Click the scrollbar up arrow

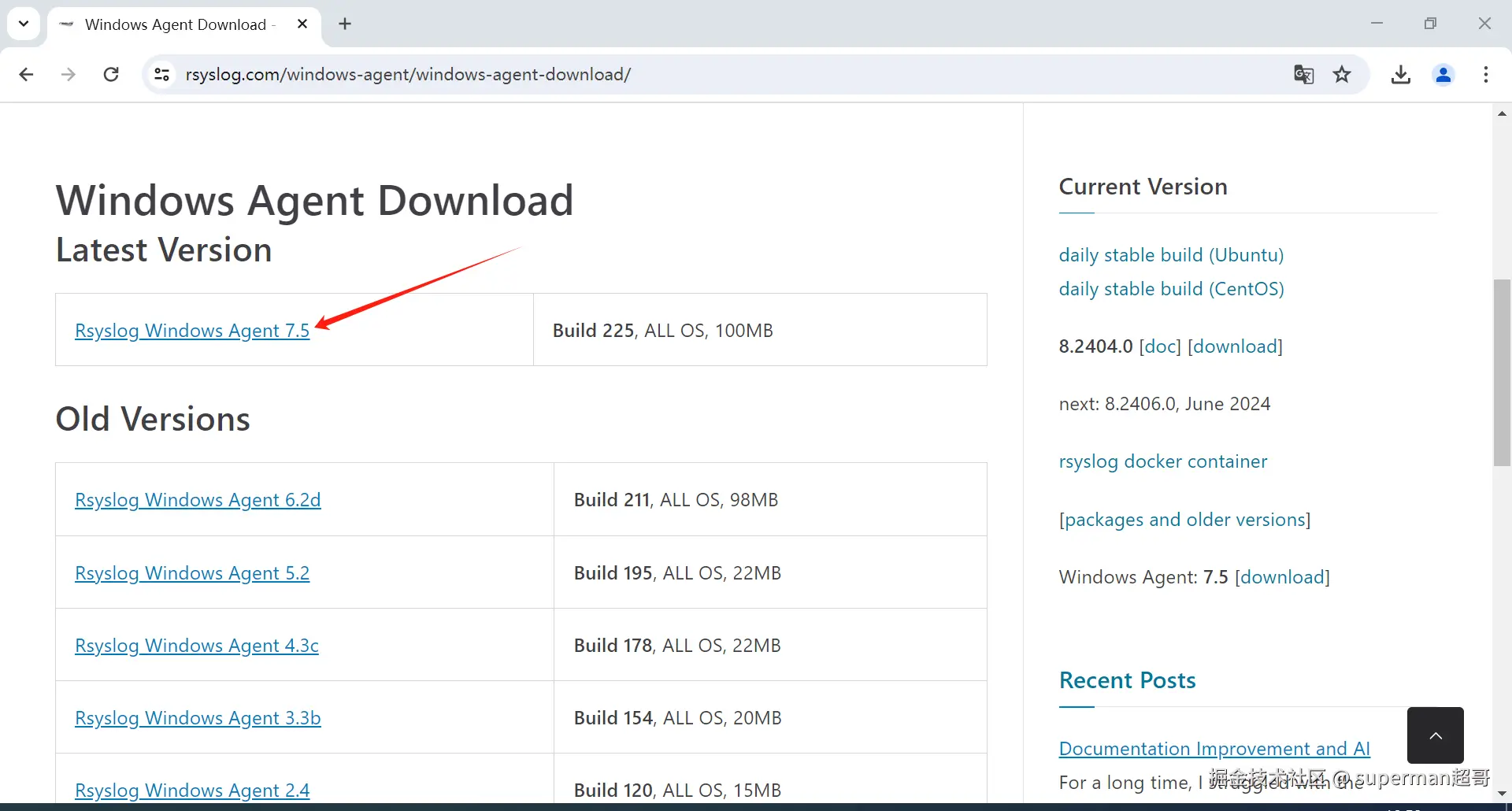[x=1502, y=114]
